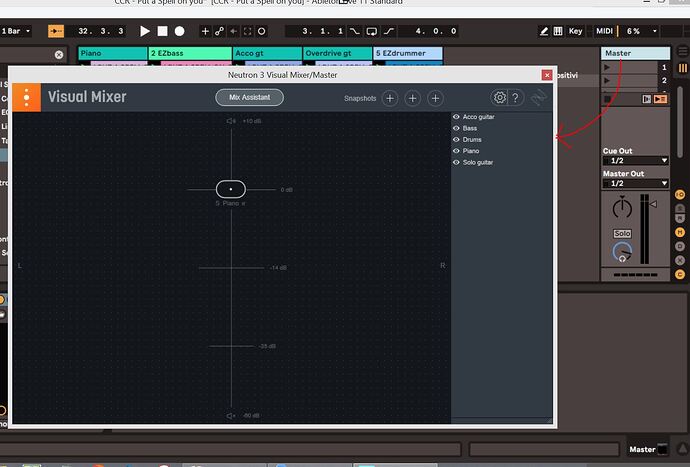
Task: Open the Master Out 1/2 dropdown
Action: [635, 184]
